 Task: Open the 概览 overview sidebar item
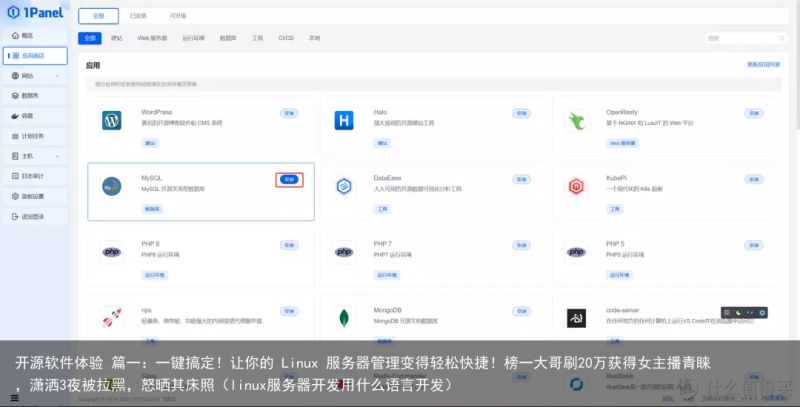tap(35, 36)
